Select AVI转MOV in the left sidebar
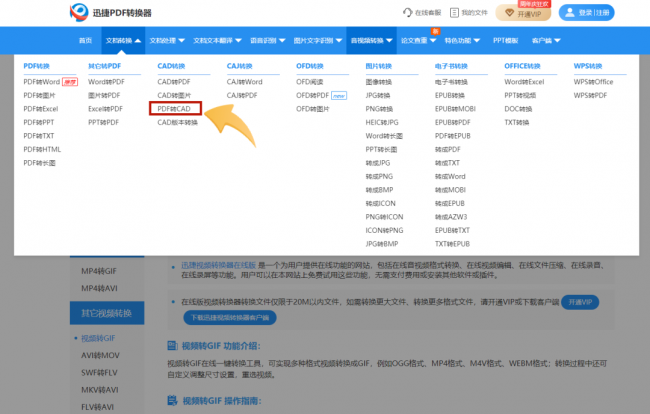This screenshot has height=414, width=650. [x=100, y=355]
